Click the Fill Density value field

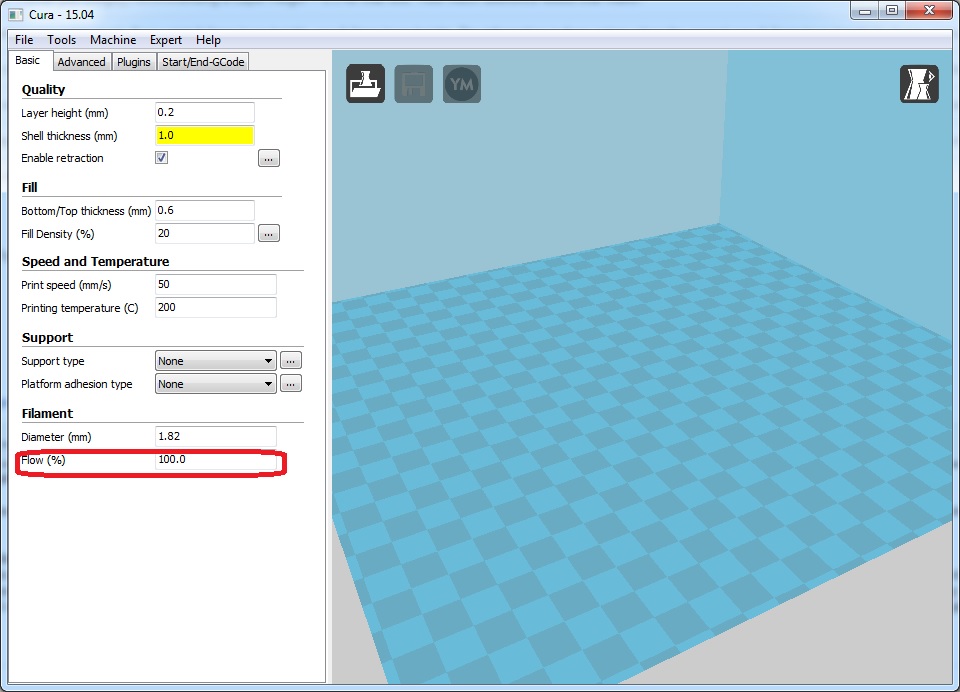tap(204, 233)
